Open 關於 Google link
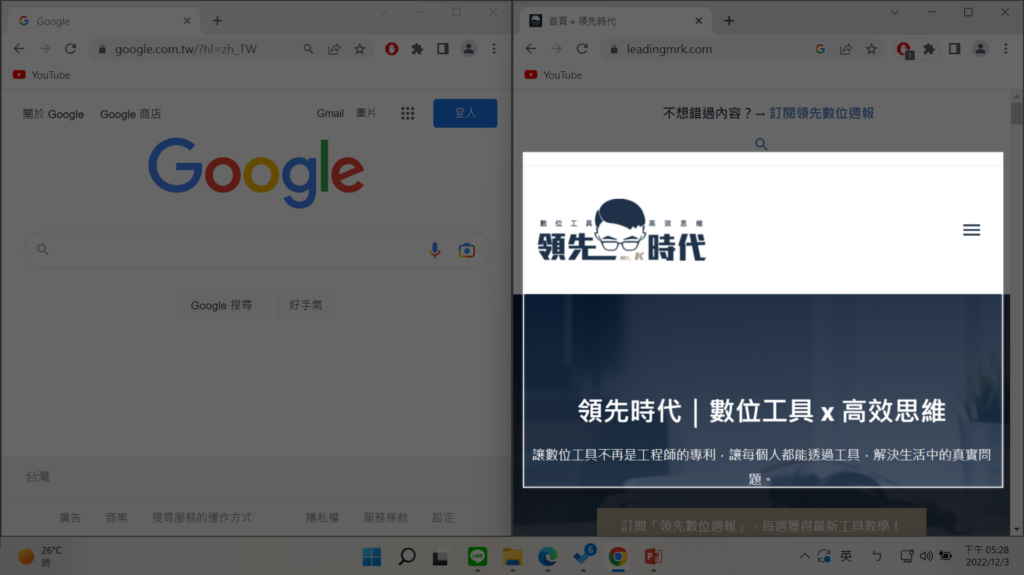Image resolution: width=1024 pixels, height=575 pixels. click(53, 114)
